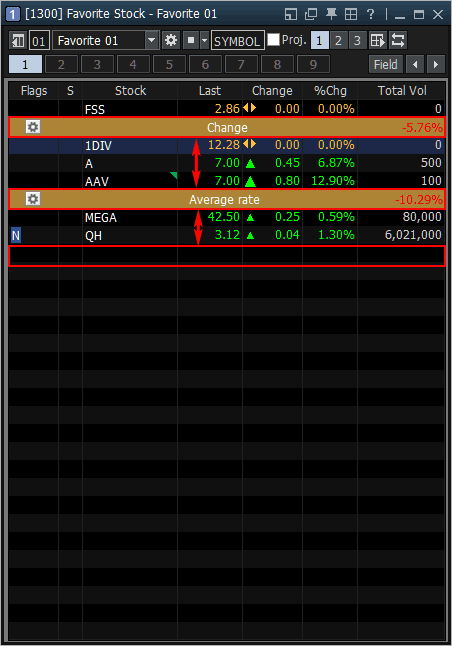
Task: Click the column export icon beside 3
Action: [x=377, y=40]
